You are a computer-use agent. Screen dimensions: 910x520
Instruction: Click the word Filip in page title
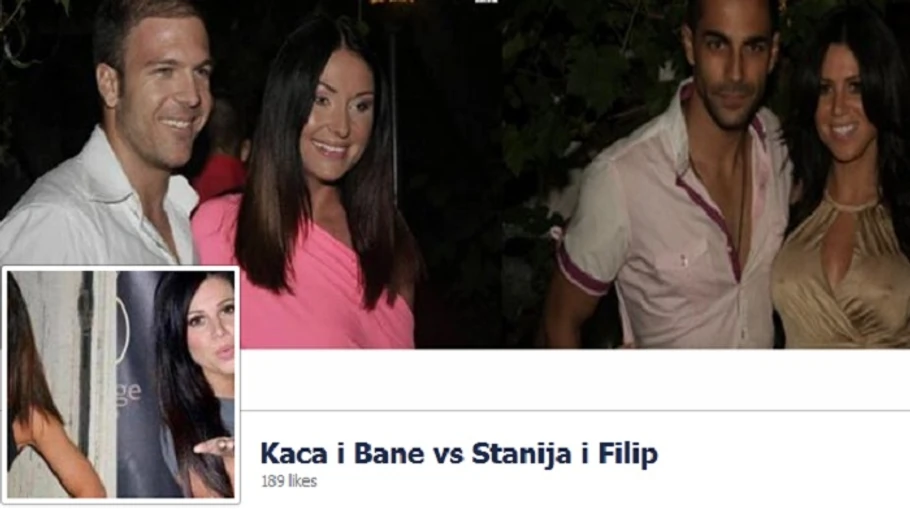[x=629, y=454]
